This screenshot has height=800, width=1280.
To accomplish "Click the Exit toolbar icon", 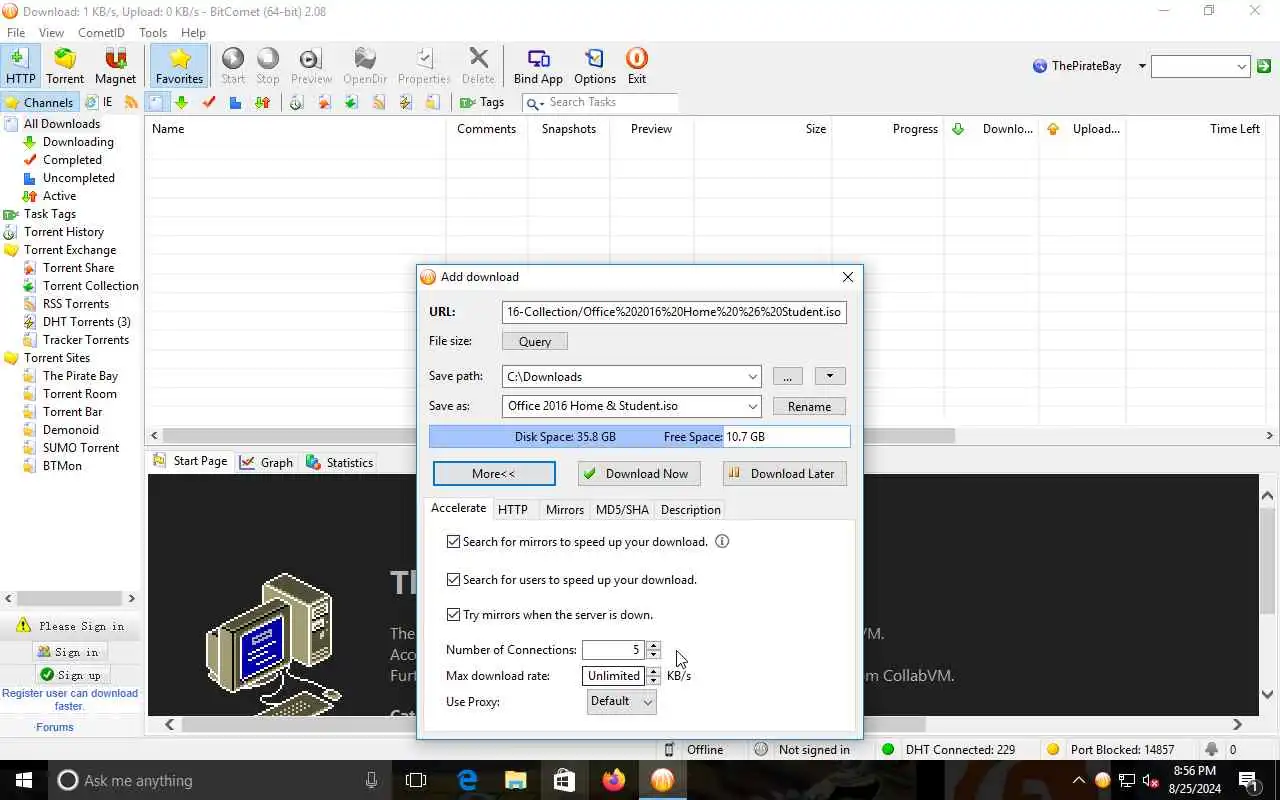I will click(x=637, y=66).
